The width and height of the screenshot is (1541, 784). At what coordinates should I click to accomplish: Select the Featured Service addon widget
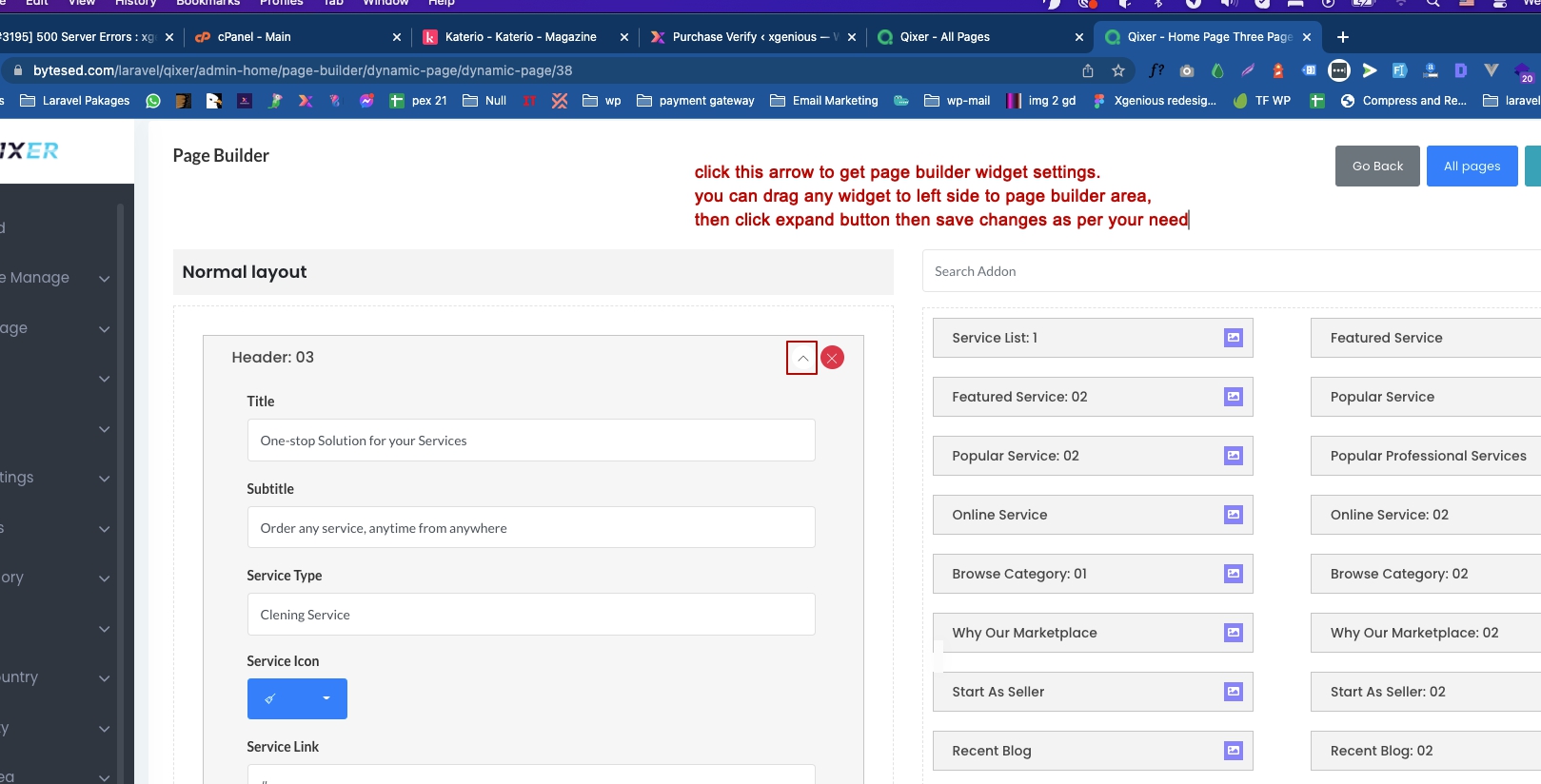tap(1426, 338)
